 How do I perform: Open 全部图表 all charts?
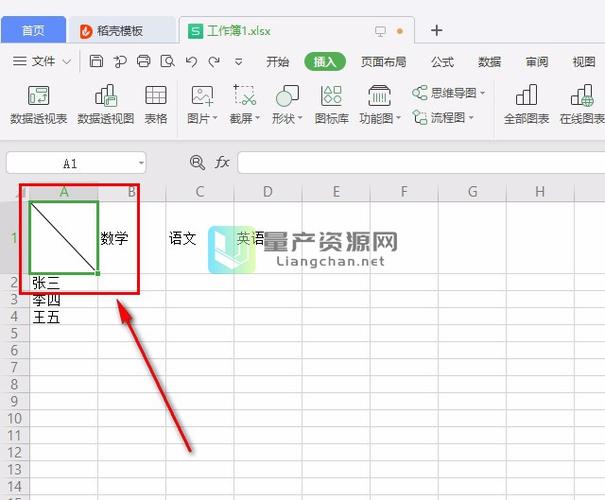[526, 105]
